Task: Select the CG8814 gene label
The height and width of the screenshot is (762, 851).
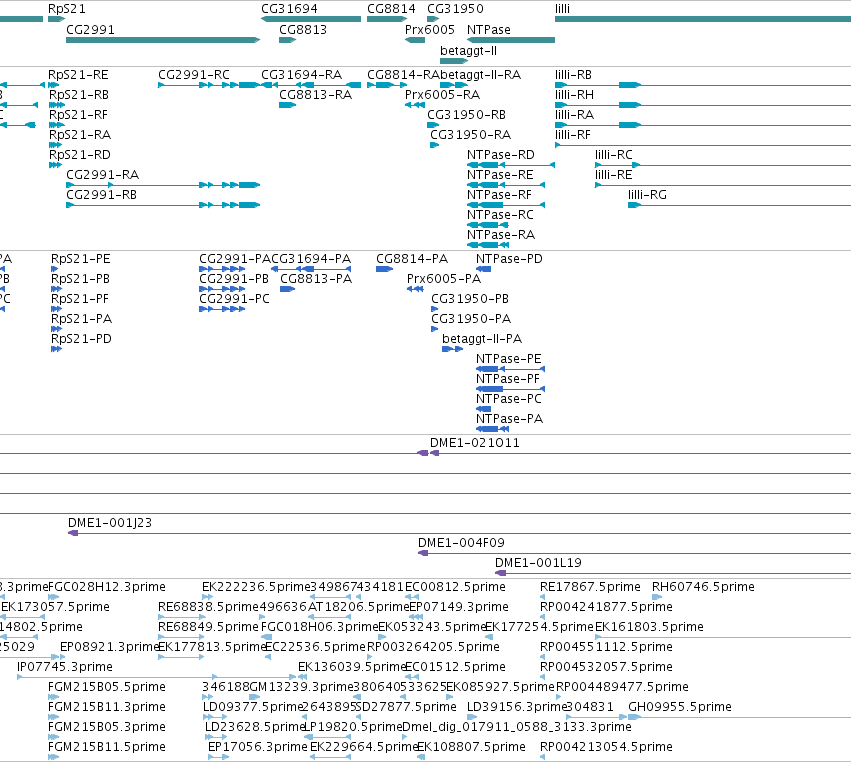Action: pos(391,9)
